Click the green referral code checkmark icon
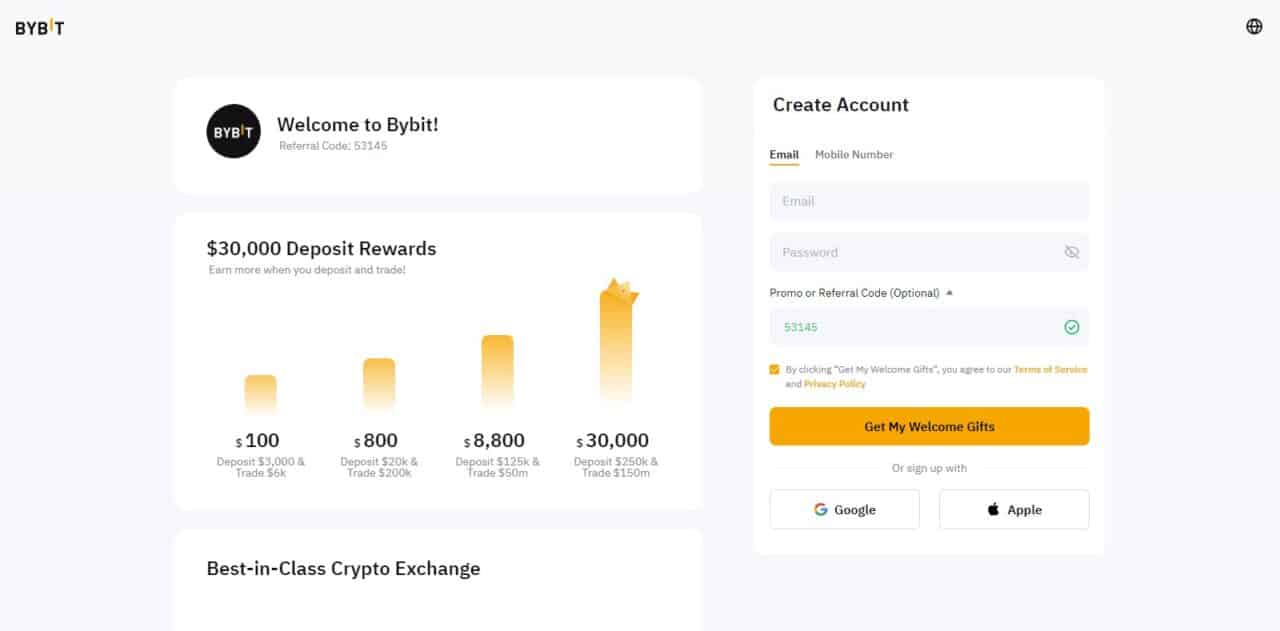Image resolution: width=1280 pixels, height=631 pixels. click(1072, 327)
